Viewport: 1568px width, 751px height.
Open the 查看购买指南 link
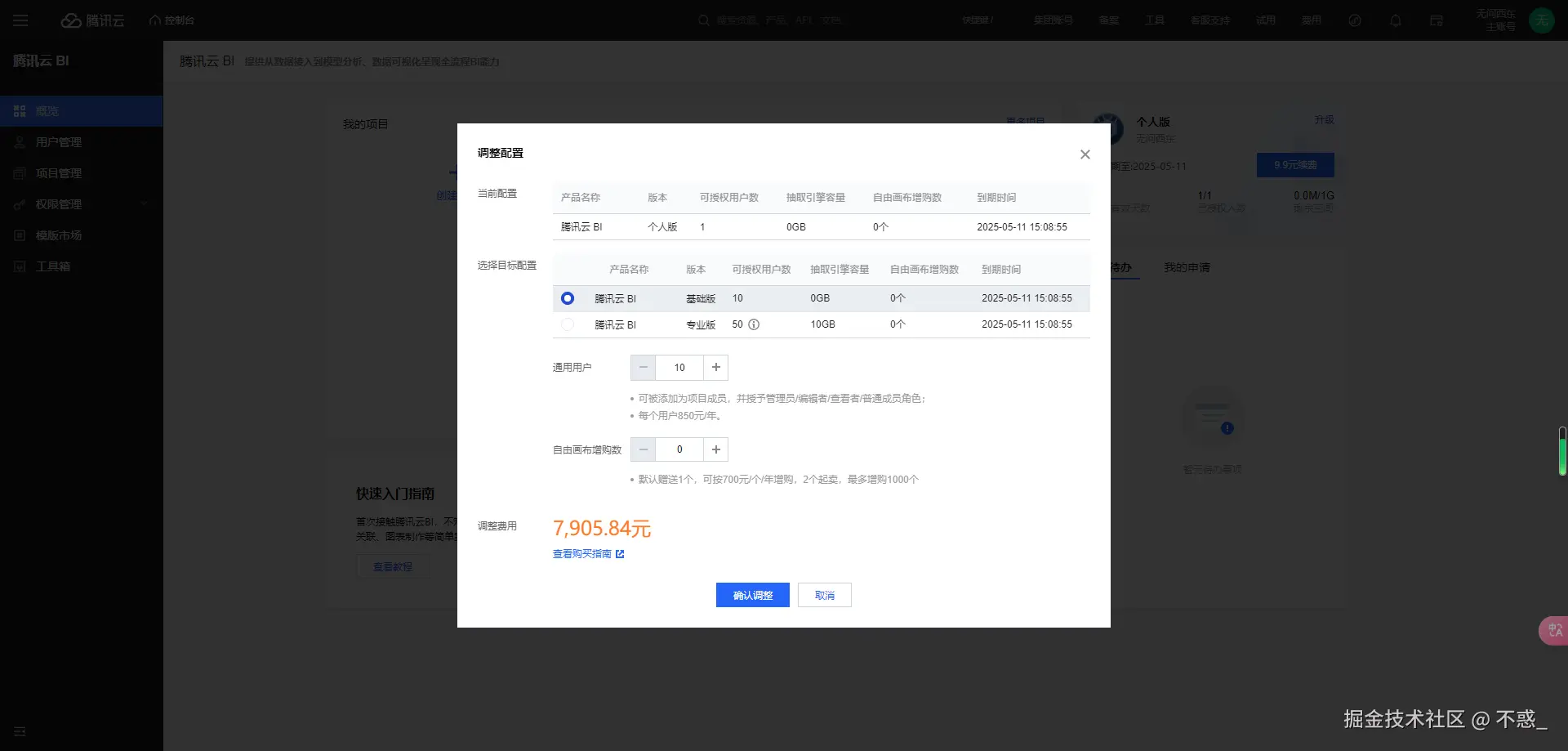pos(582,554)
